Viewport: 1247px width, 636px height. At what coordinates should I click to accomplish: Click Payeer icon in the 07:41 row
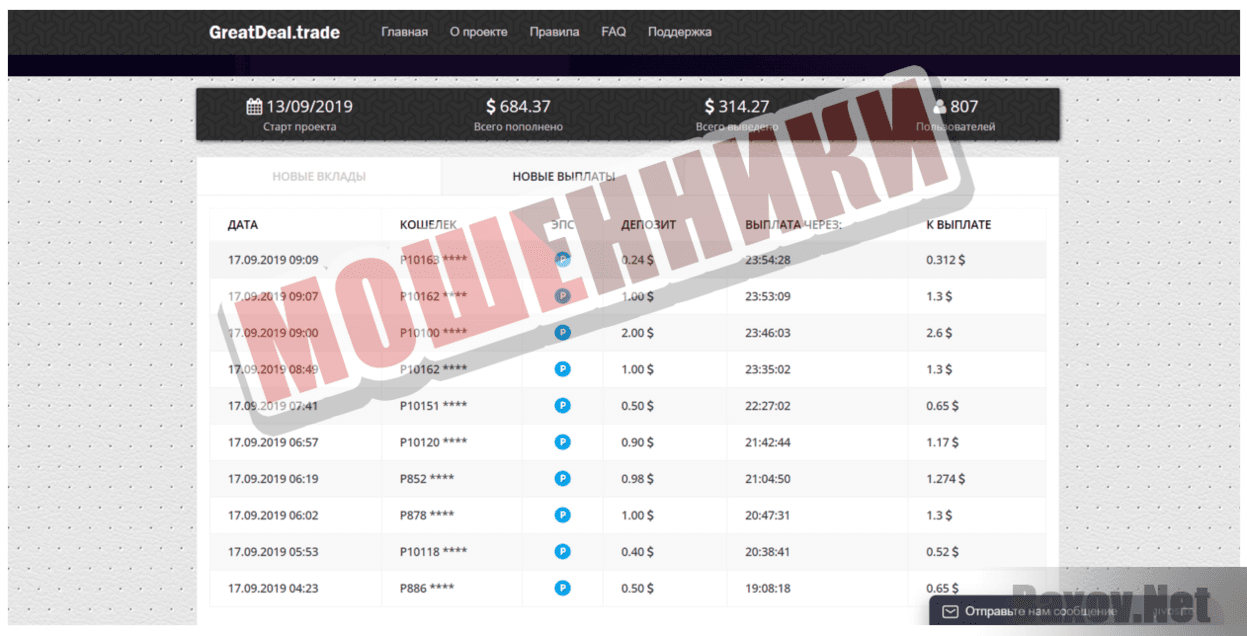[562, 406]
